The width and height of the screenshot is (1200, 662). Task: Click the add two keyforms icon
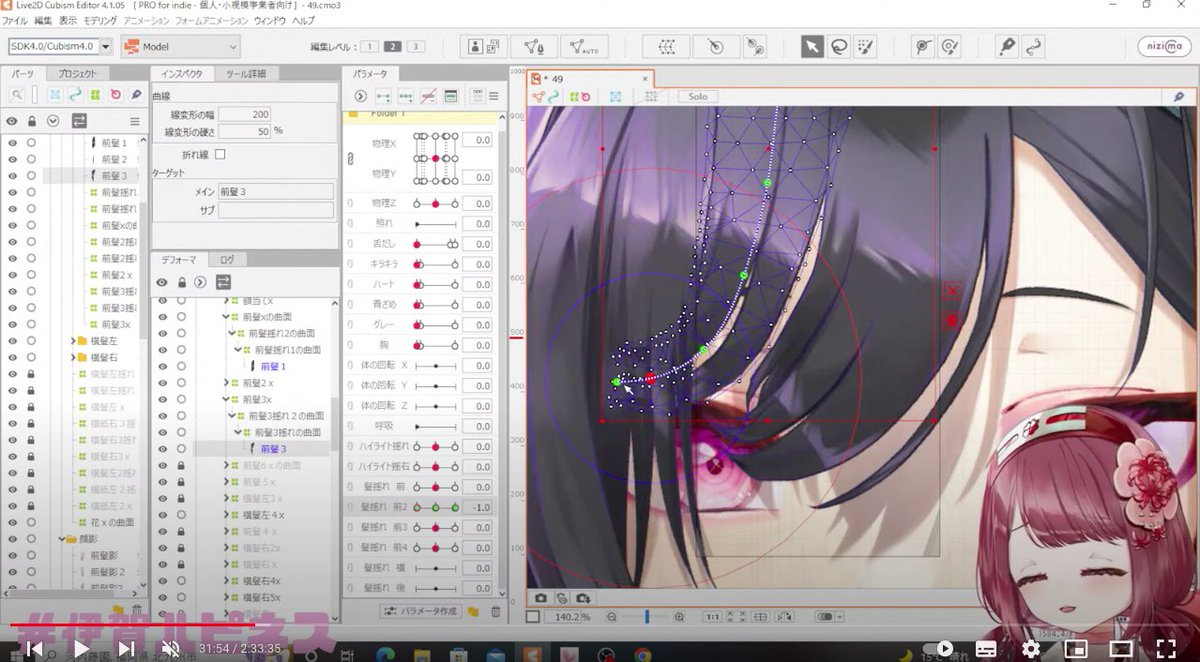[382, 96]
